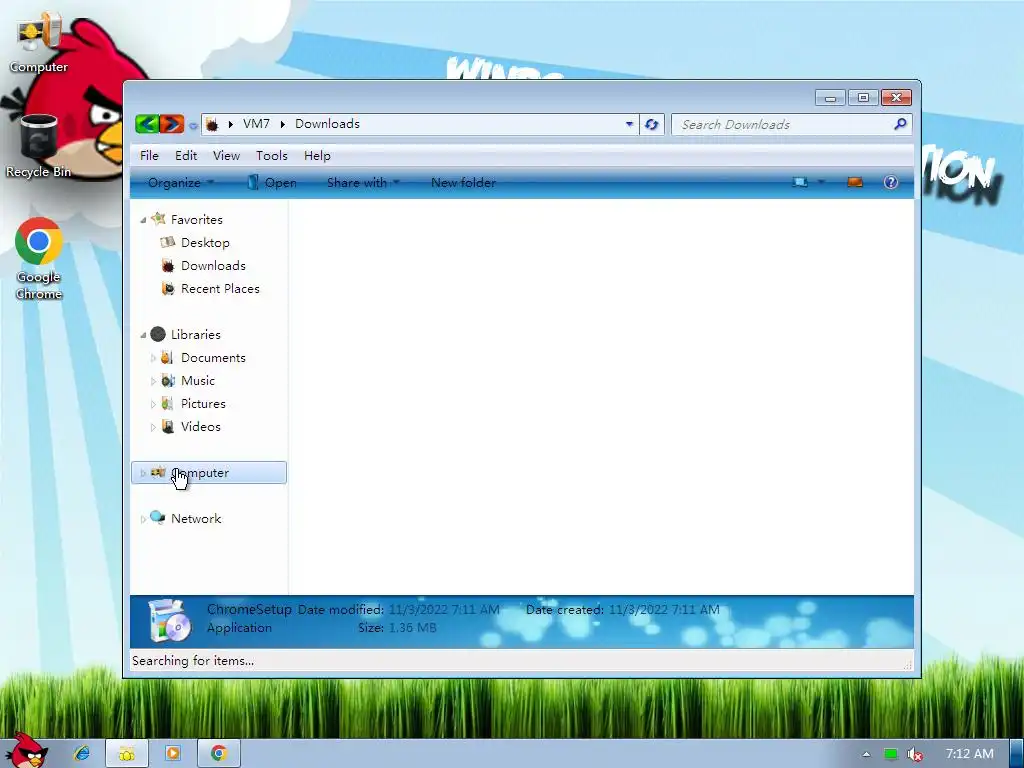Open the Share with dropdown
1024x768 pixels.
pyautogui.click(x=362, y=183)
